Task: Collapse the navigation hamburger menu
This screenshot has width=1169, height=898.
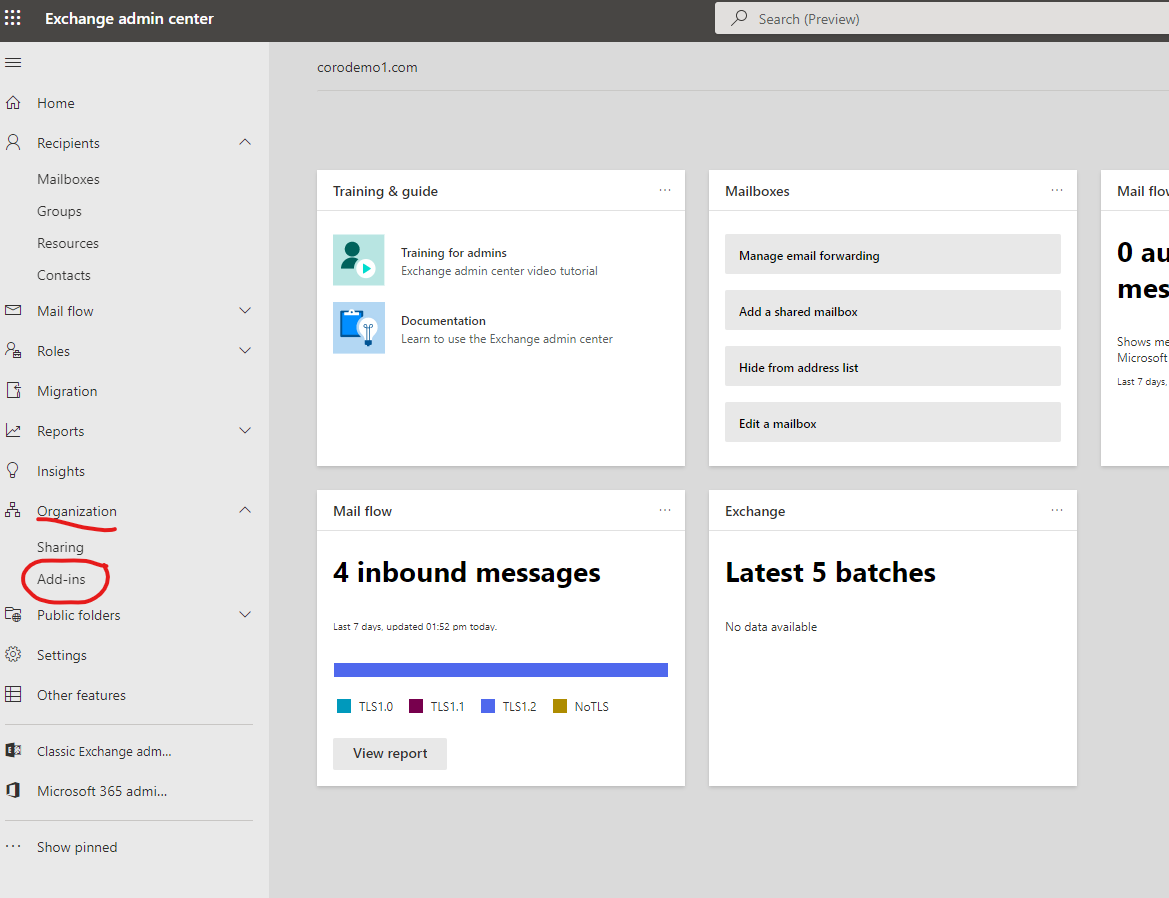Action: [13, 63]
